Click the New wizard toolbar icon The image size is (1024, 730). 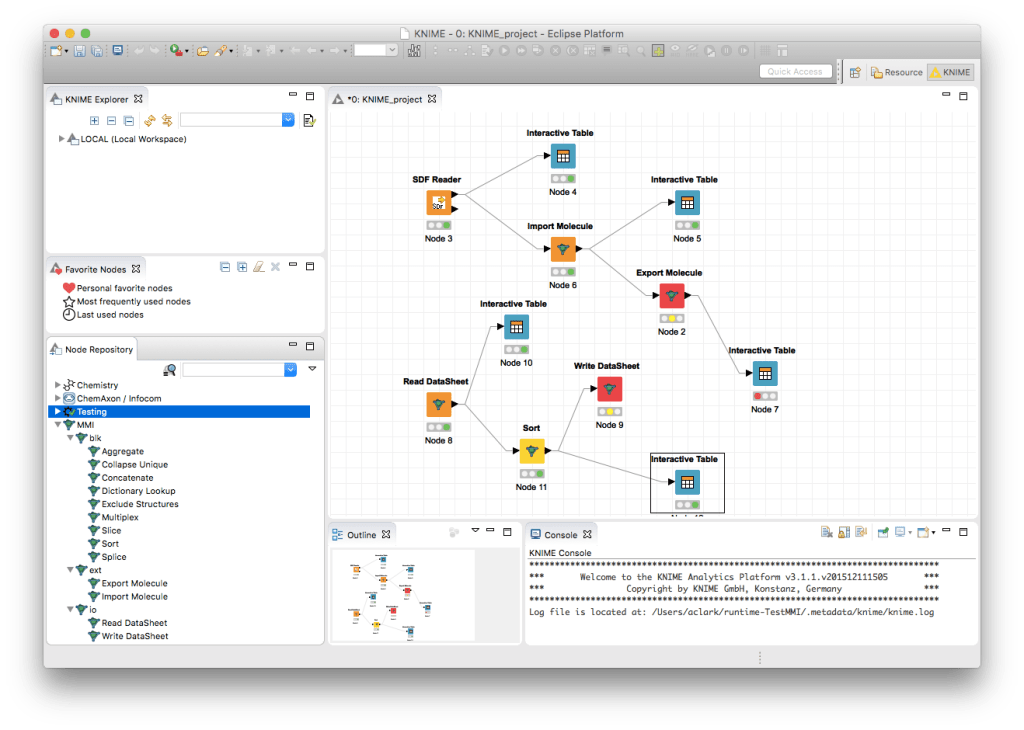point(56,51)
